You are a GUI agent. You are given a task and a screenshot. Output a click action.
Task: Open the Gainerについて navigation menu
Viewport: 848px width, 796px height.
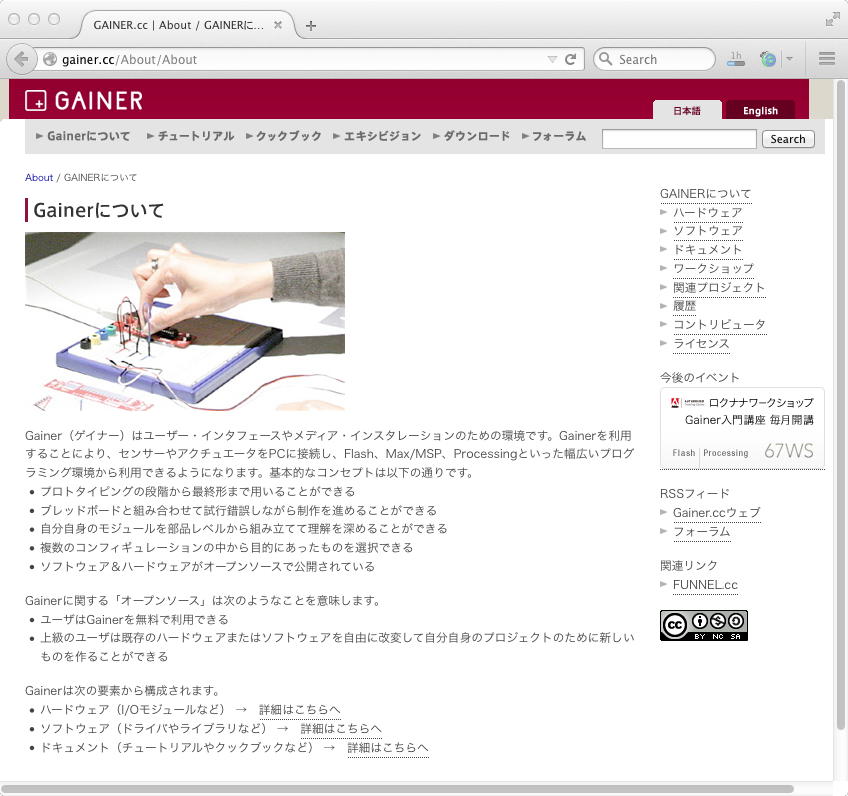pos(83,136)
